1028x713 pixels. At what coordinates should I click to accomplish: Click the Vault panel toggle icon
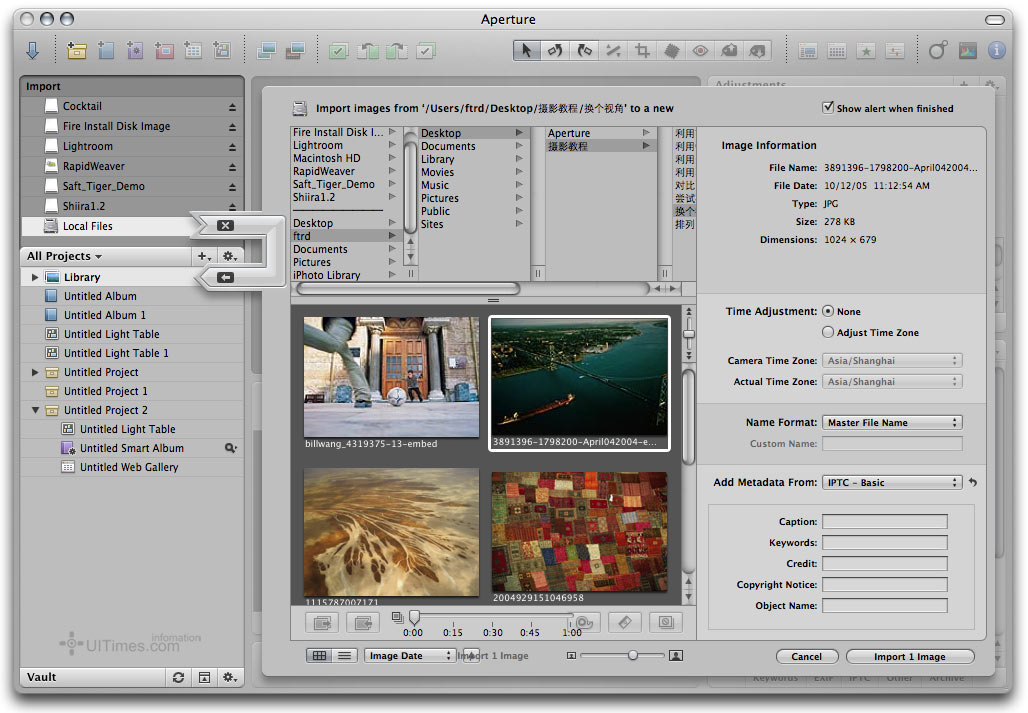[205, 678]
